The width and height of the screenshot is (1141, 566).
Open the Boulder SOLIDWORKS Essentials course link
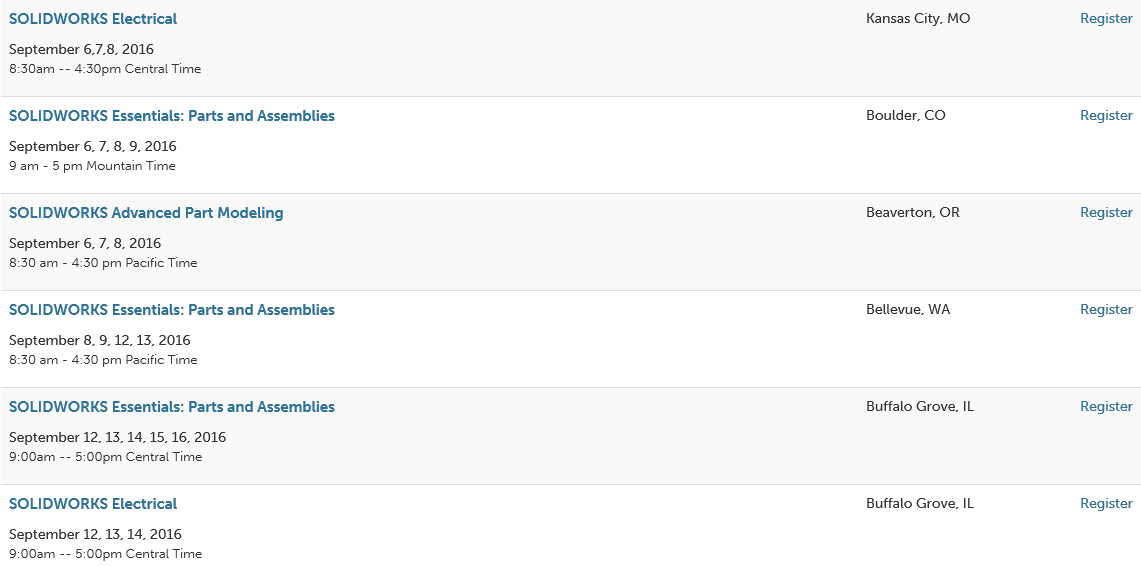click(x=172, y=116)
